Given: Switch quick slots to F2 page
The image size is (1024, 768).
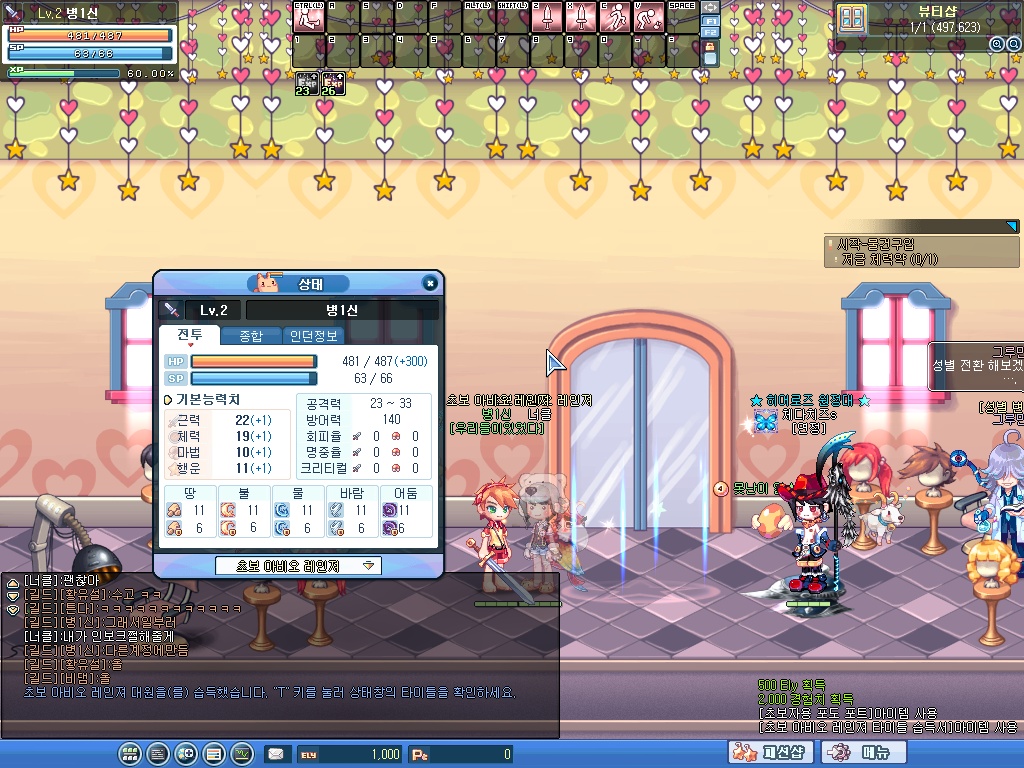Looking at the screenshot, I should coord(710,31).
